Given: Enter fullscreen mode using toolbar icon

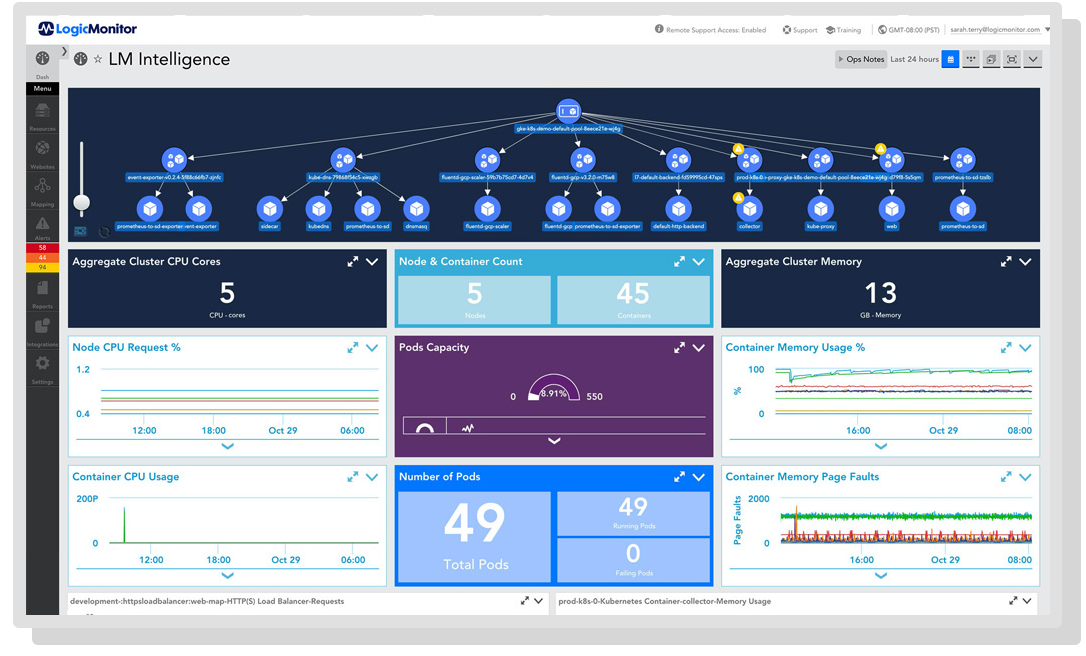Looking at the screenshot, I should pos(1012,59).
